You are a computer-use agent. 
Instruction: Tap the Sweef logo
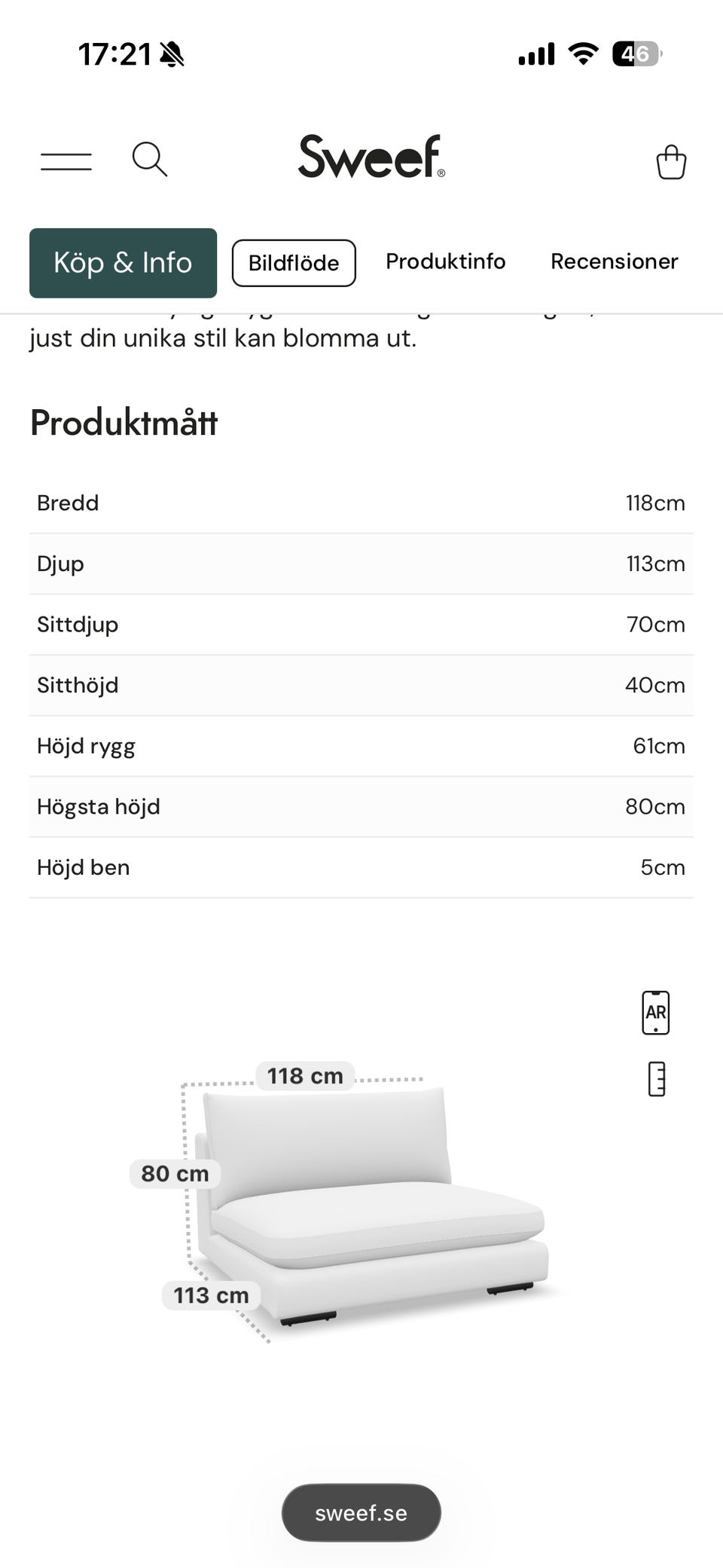[371, 157]
